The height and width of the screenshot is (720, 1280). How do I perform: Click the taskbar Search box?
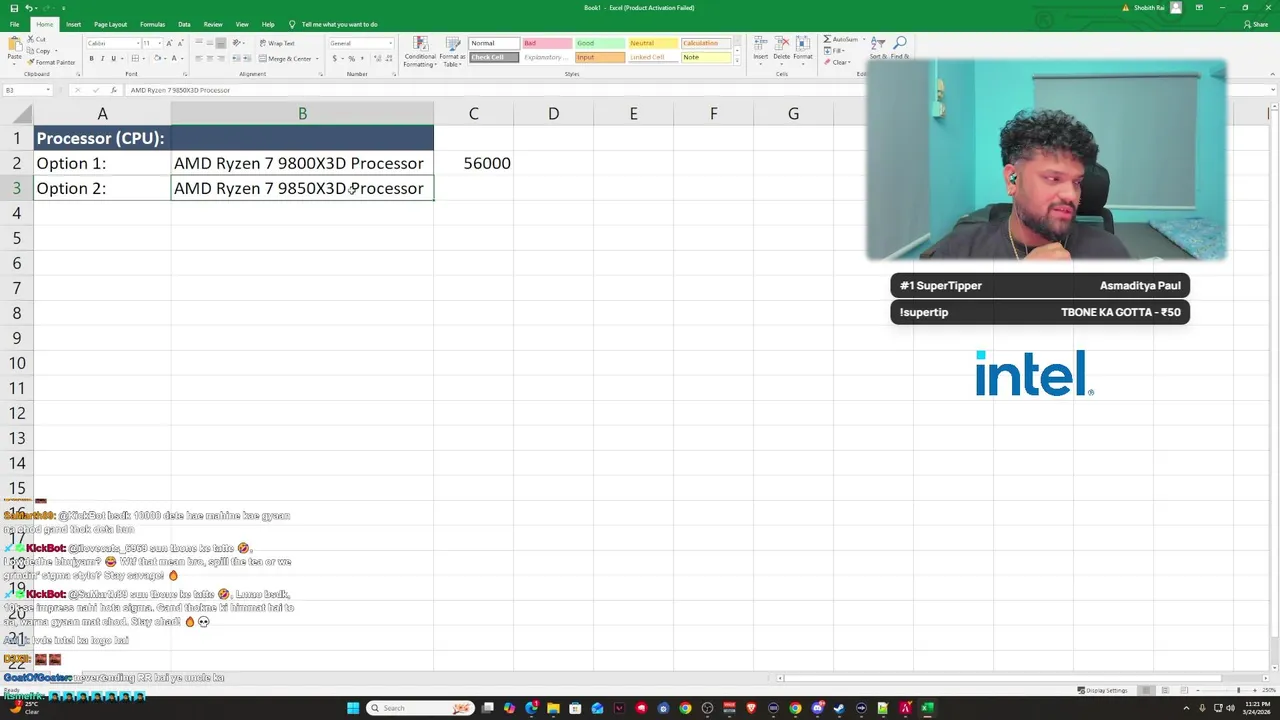(x=420, y=708)
